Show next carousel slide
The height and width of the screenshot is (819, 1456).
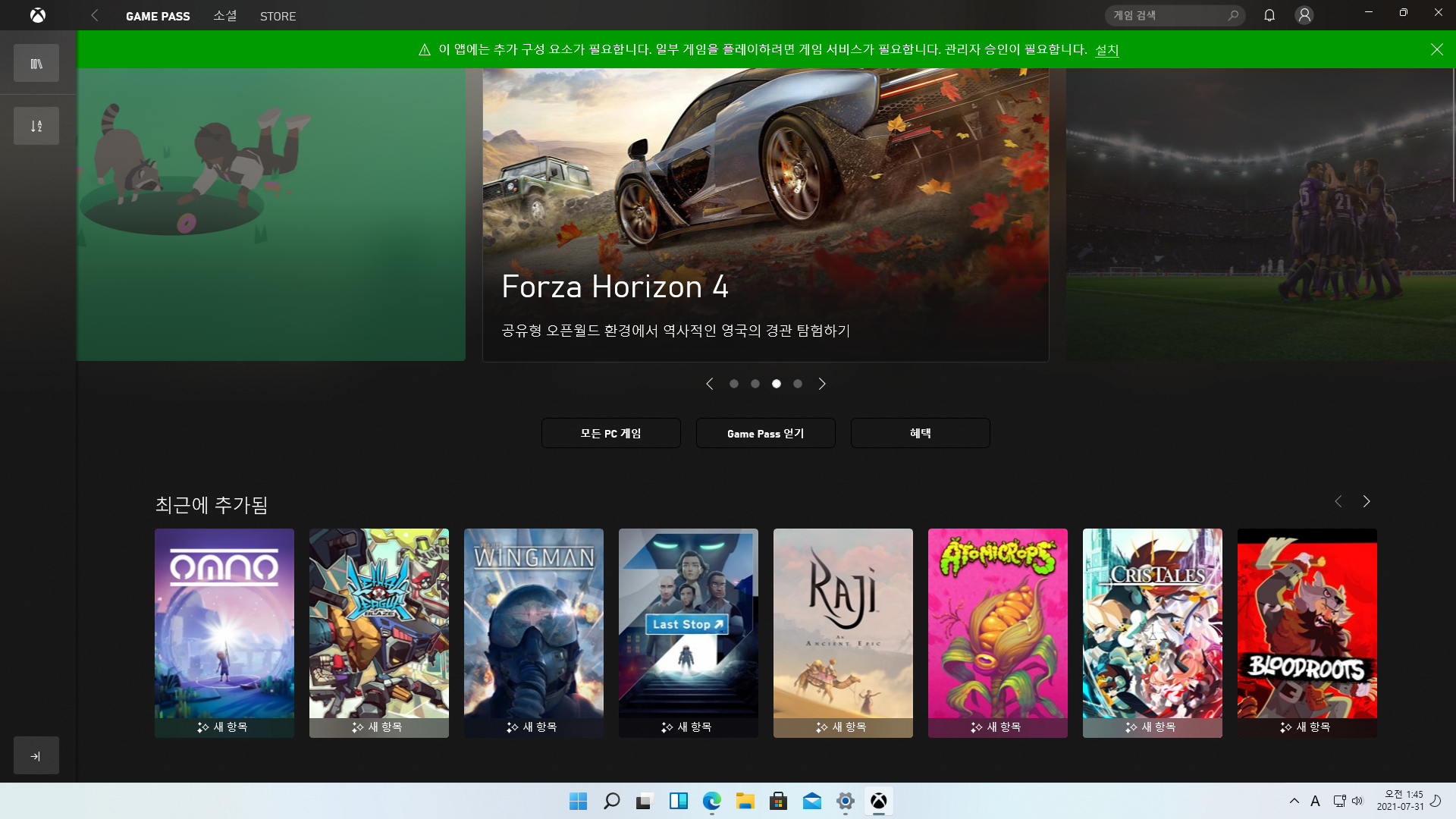pos(822,384)
